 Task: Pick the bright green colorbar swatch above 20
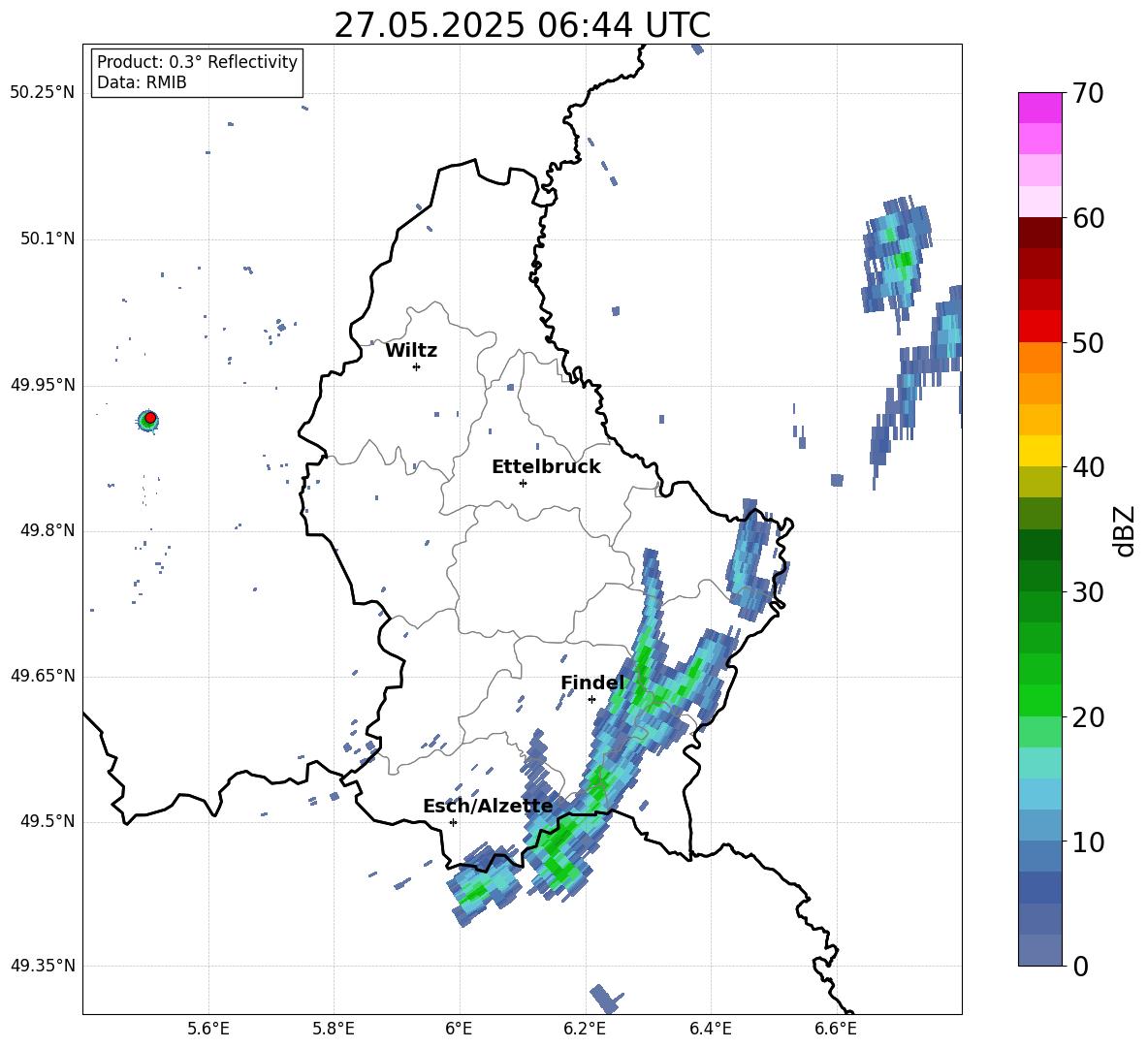1039,700
